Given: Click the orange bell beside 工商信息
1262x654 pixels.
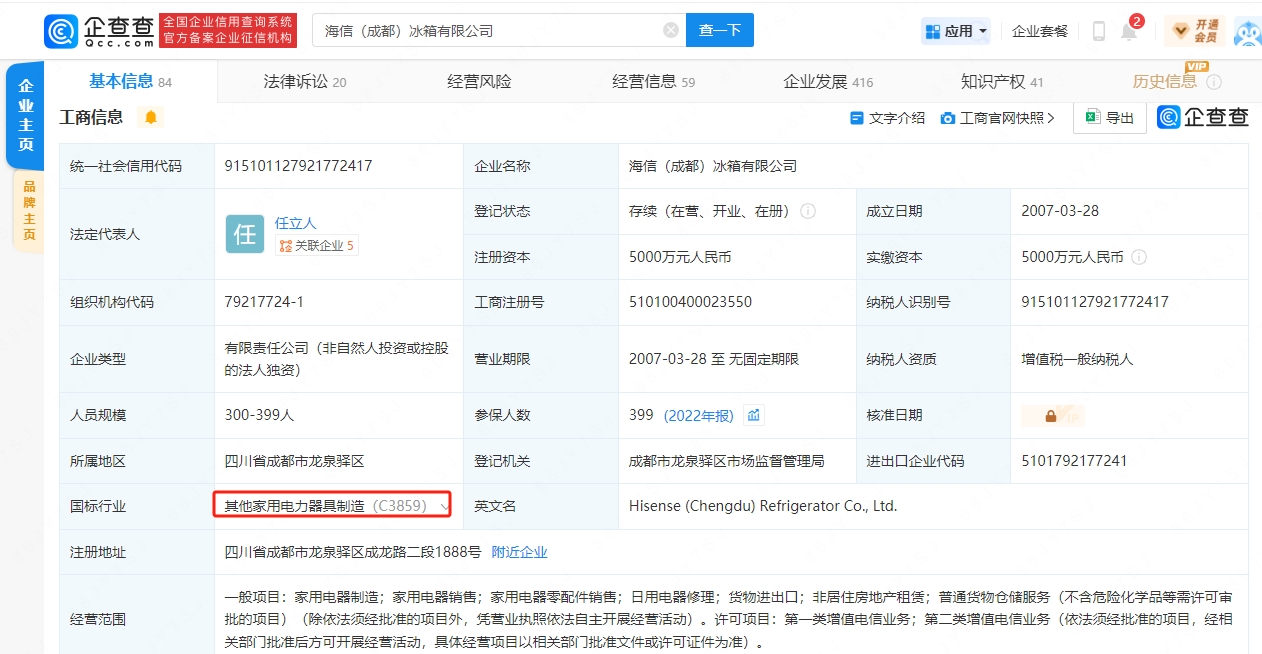Looking at the screenshot, I should click(151, 117).
